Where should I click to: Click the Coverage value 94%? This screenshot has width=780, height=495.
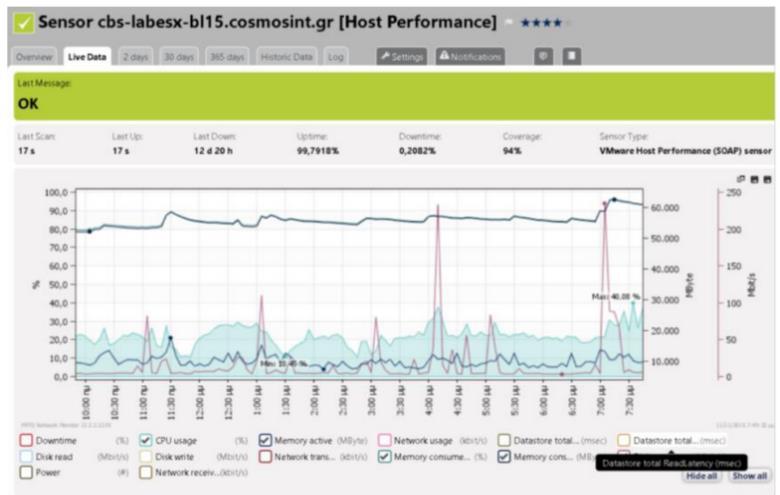tap(512, 151)
